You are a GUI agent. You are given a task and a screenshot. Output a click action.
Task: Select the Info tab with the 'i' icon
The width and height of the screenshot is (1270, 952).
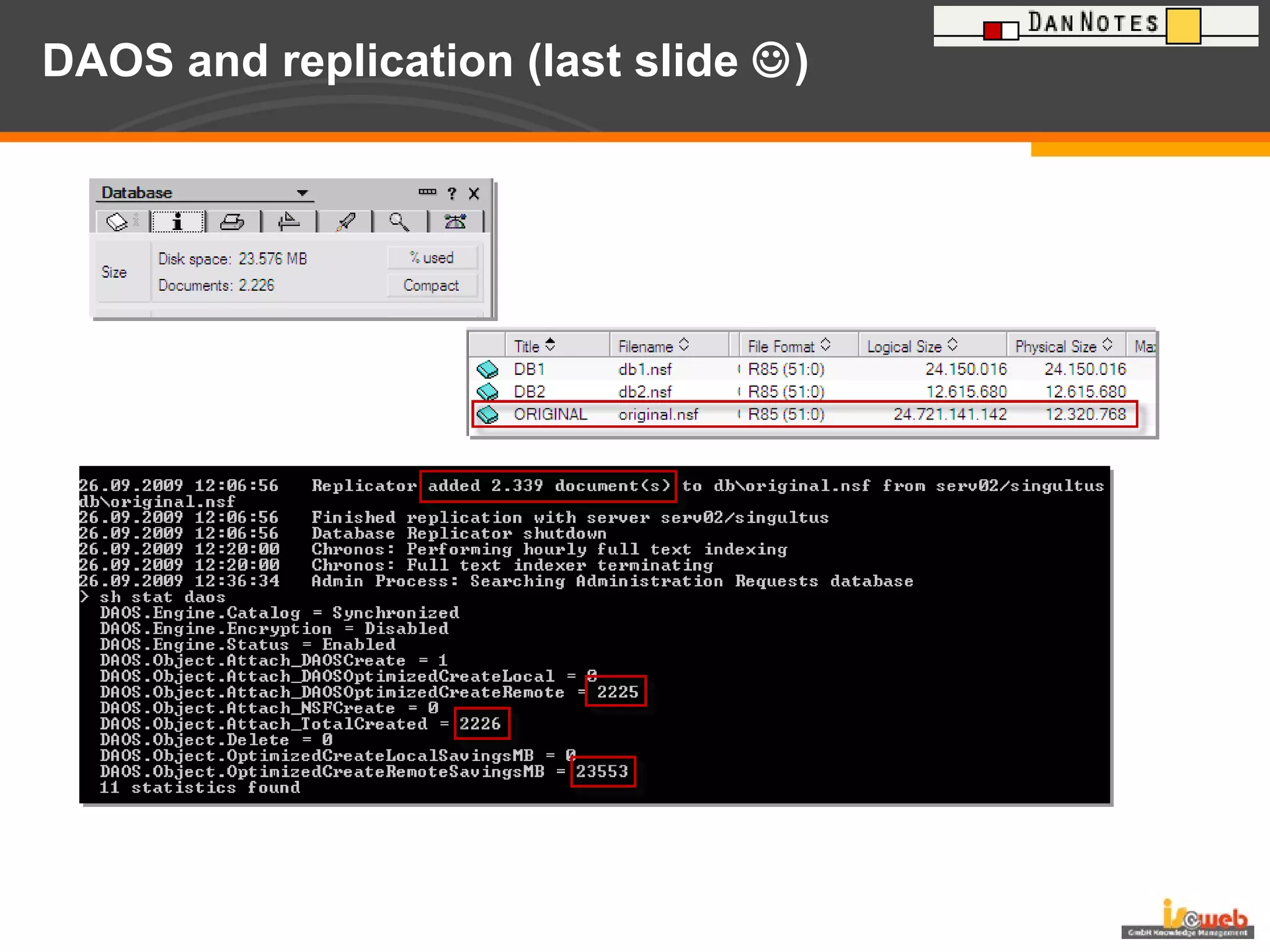177,221
